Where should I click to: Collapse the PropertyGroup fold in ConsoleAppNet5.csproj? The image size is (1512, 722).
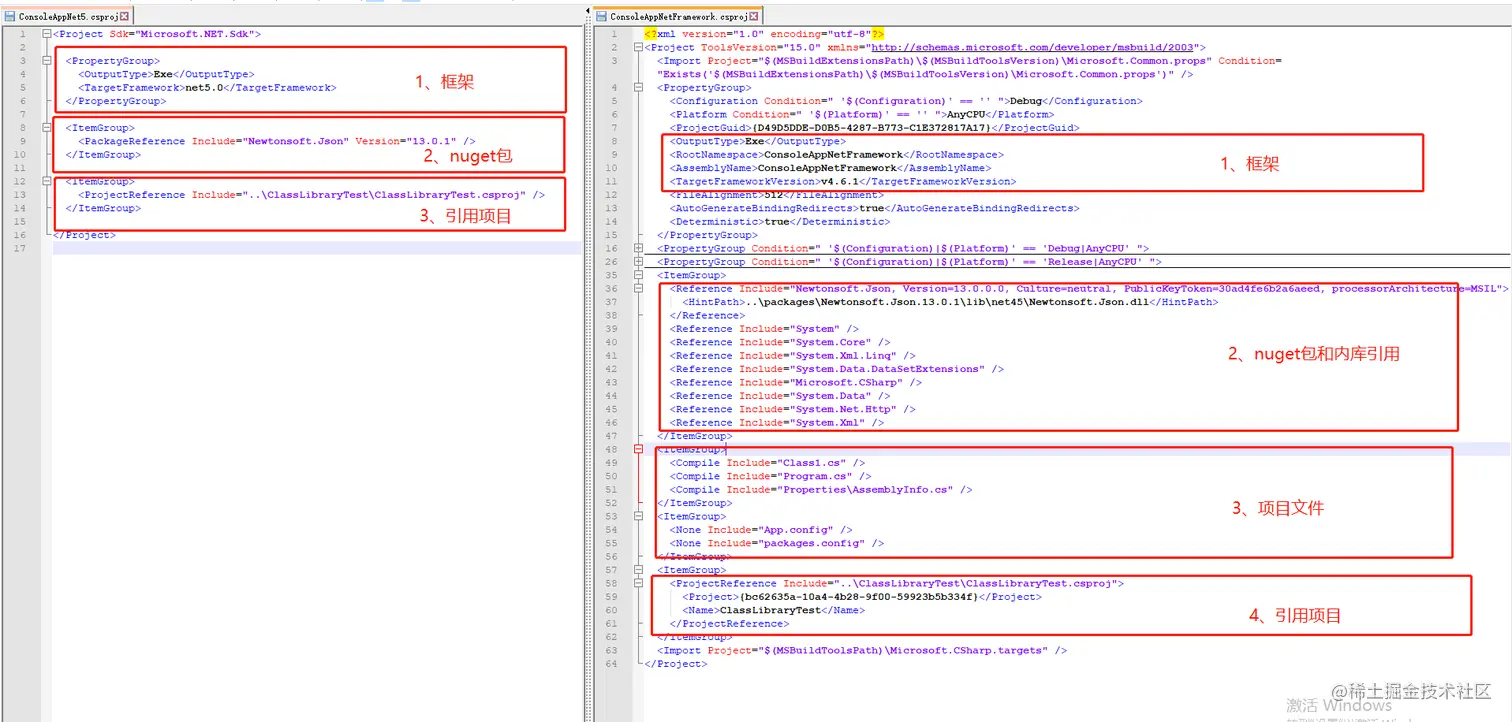click(47, 61)
